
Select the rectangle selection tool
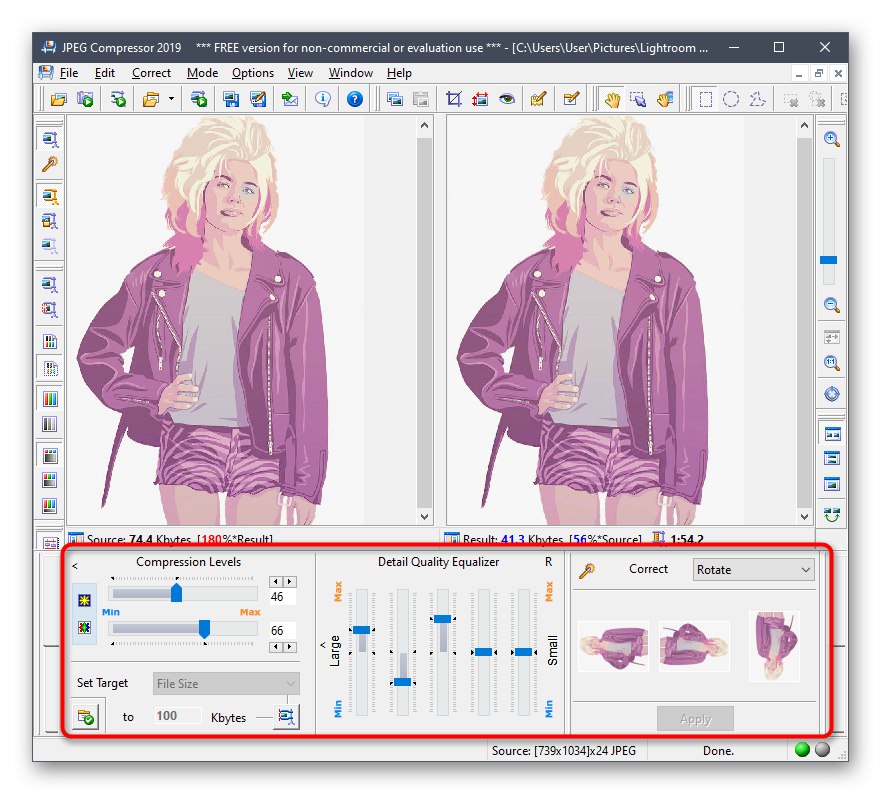[x=706, y=99]
